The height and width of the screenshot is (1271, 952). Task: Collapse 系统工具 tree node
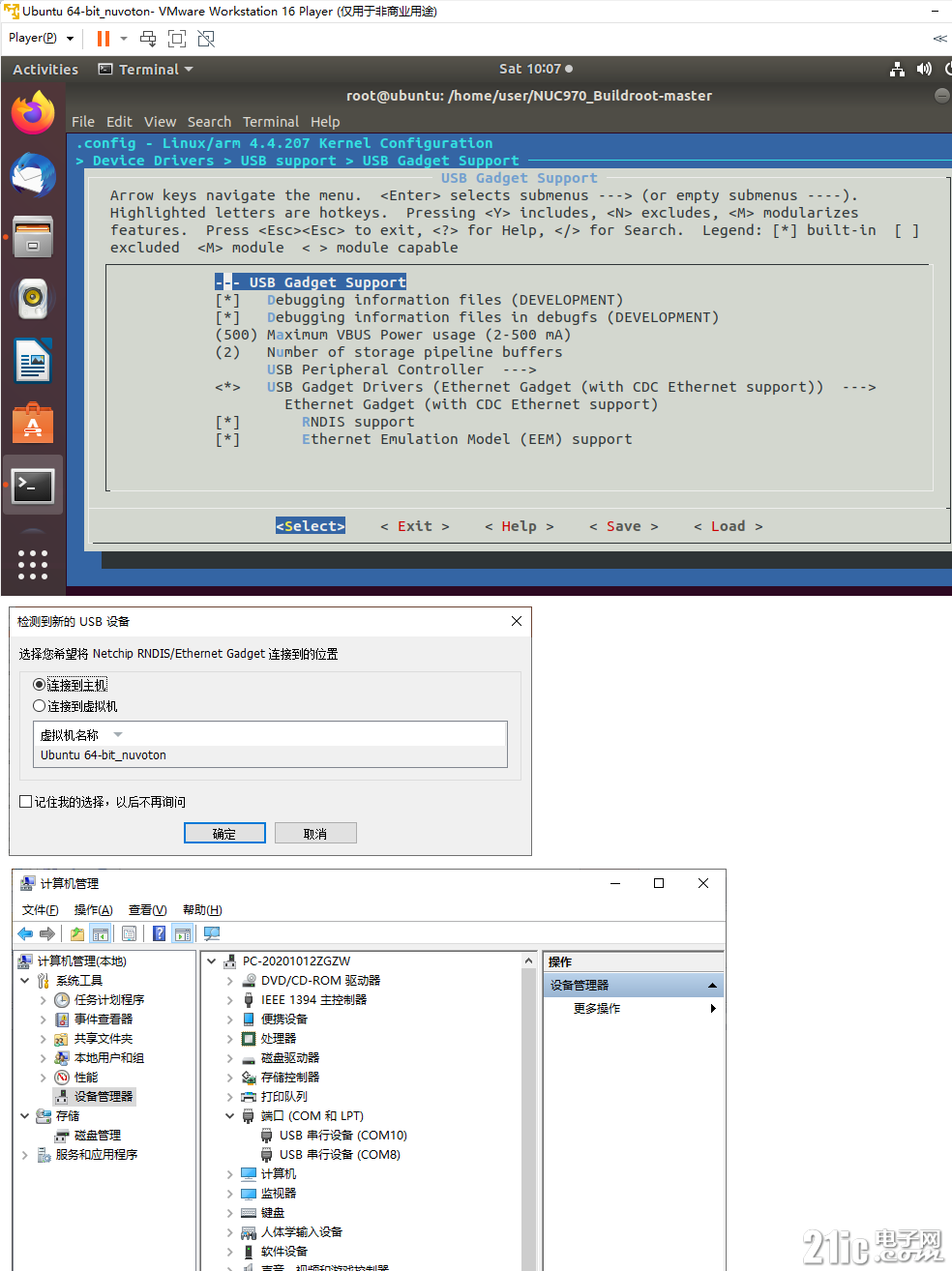point(25,981)
